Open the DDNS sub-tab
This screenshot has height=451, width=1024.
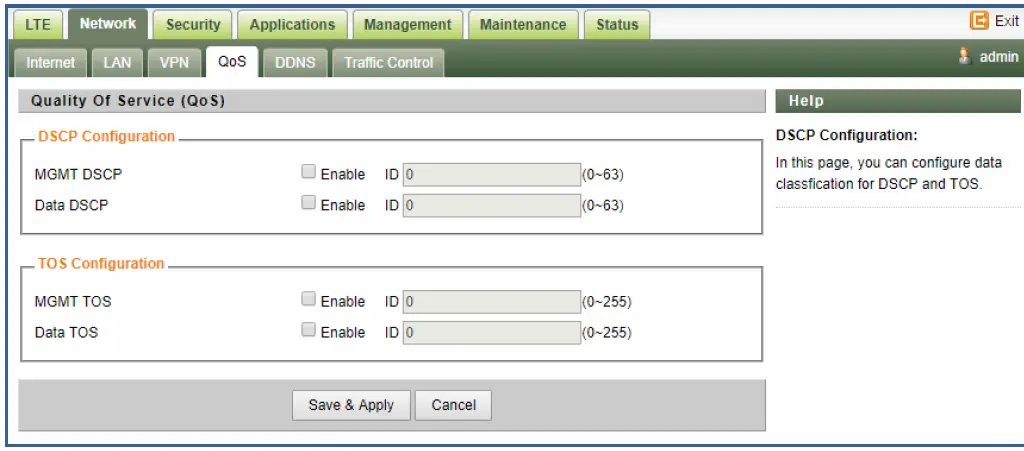click(295, 62)
